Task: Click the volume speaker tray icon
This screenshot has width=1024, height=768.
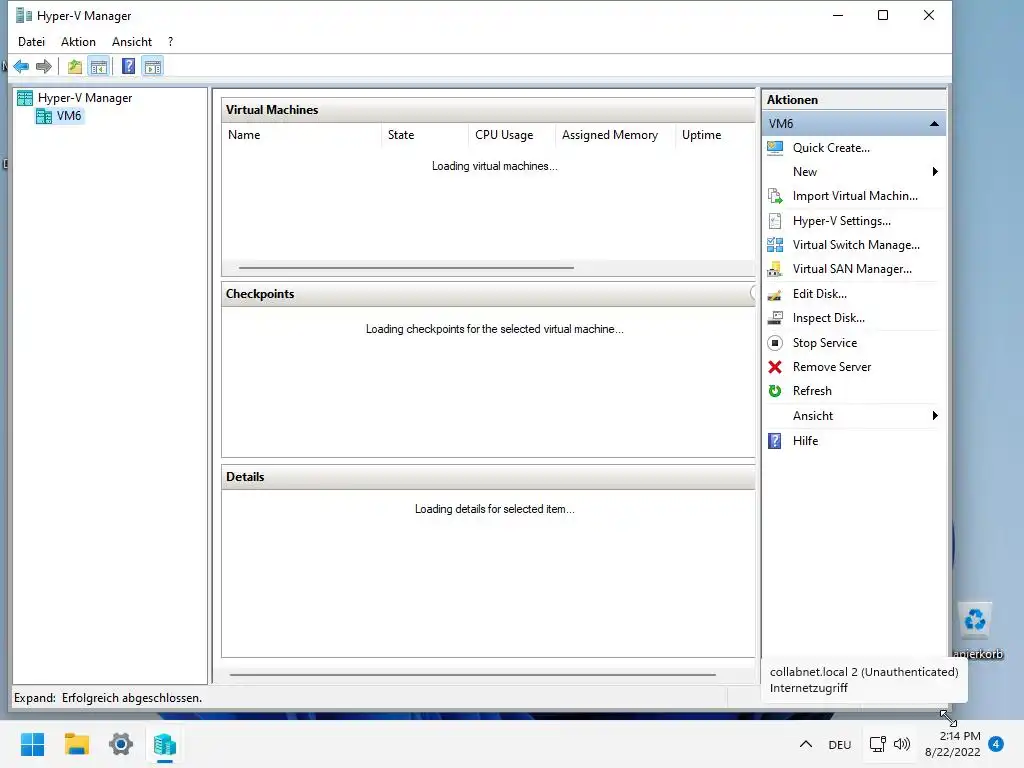Action: point(902,744)
